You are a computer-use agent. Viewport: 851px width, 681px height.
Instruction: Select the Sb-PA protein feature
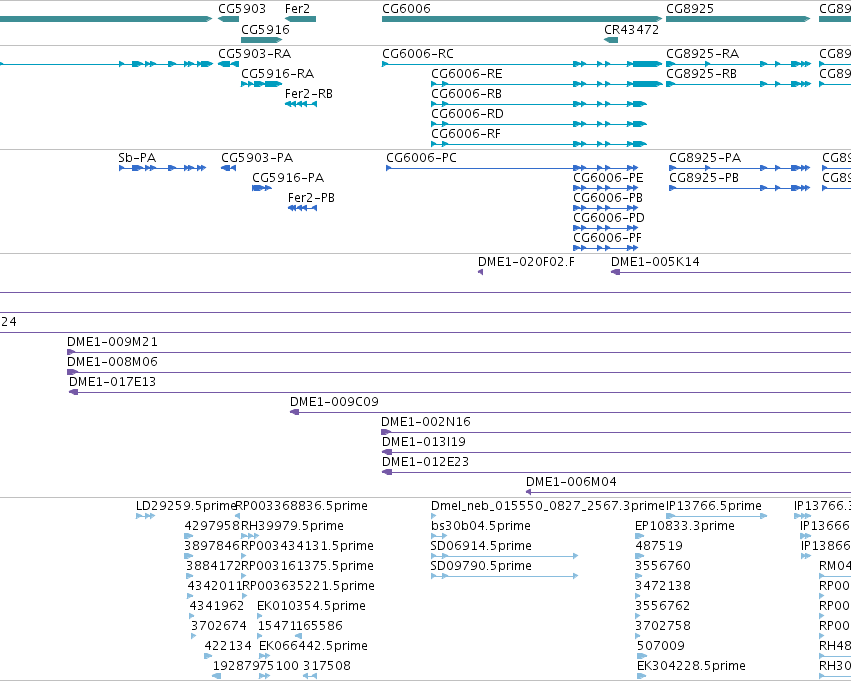tap(137, 158)
